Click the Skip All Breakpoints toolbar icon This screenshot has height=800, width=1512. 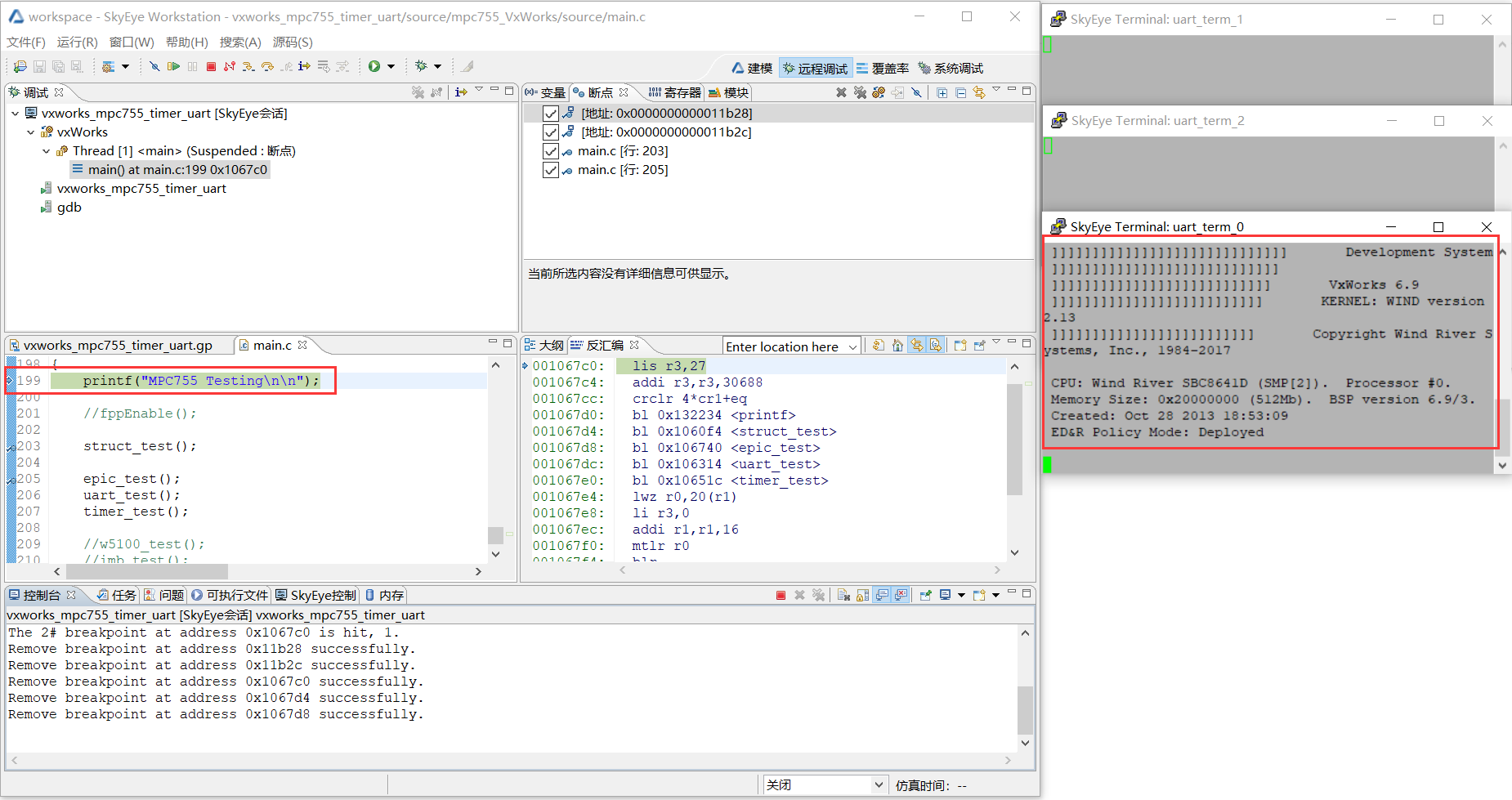click(155, 67)
